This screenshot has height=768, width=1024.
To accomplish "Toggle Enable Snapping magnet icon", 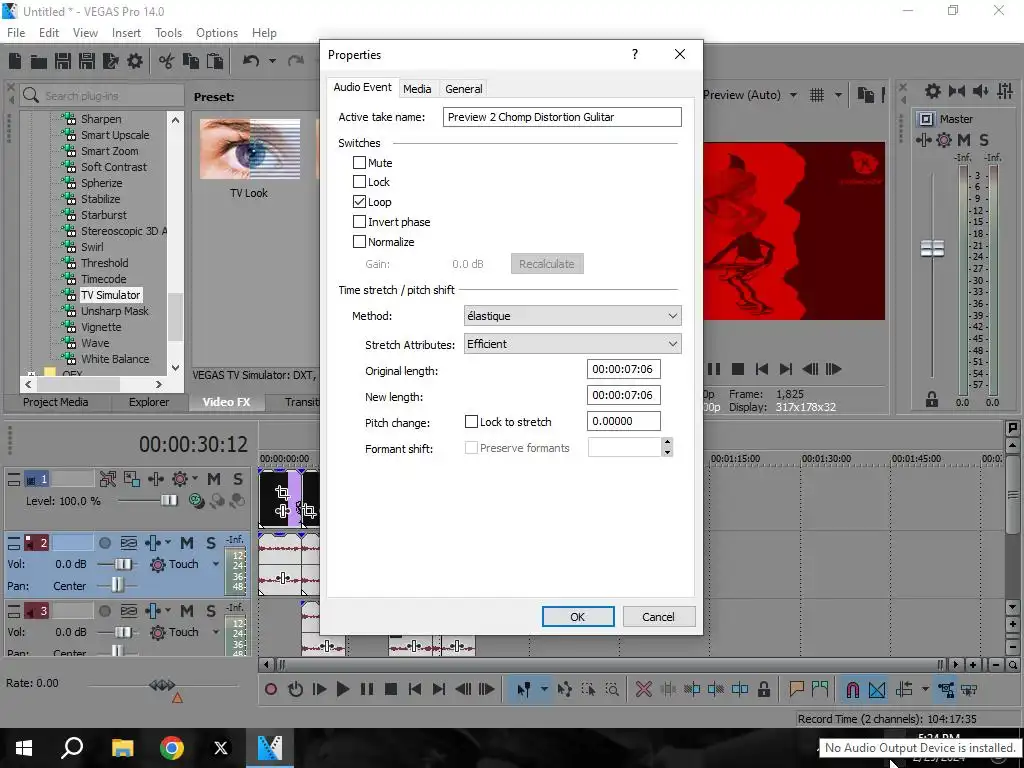I will (x=852, y=690).
